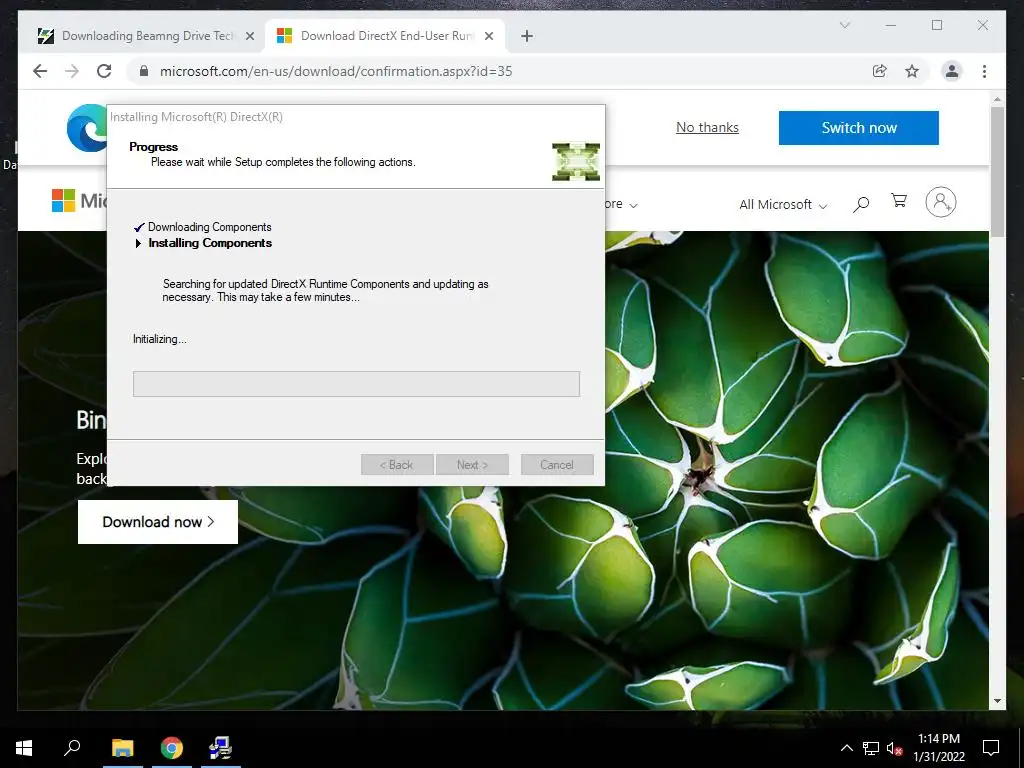This screenshot has width=1024, height=768.
Task: Open a new Chrome tab
Action: pyautogui.click(x=527, y=36)
